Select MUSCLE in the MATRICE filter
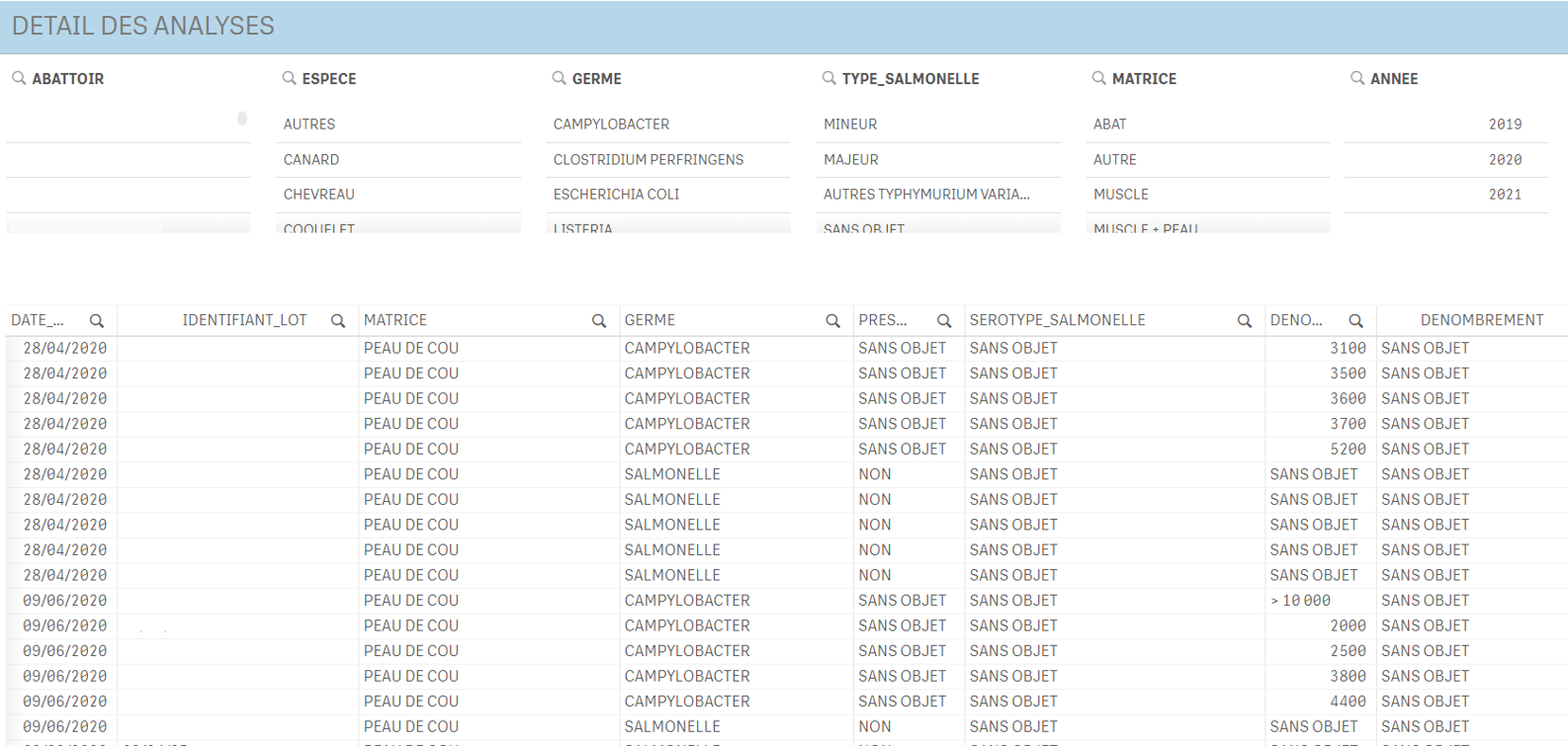Screen dimensions: 1568x746 [1120, 195]
